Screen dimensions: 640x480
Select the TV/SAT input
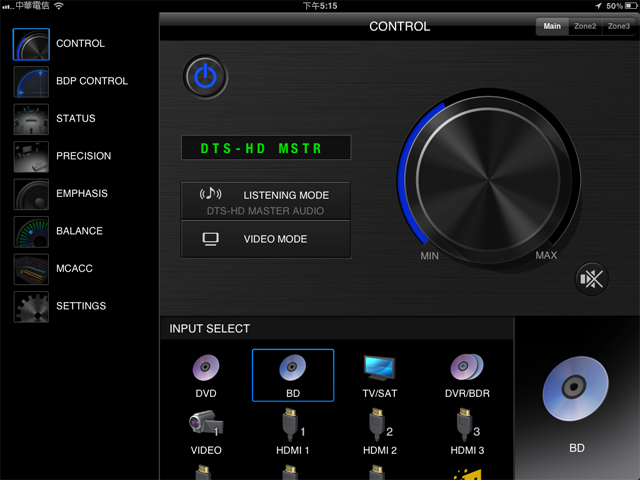[380, 376]
